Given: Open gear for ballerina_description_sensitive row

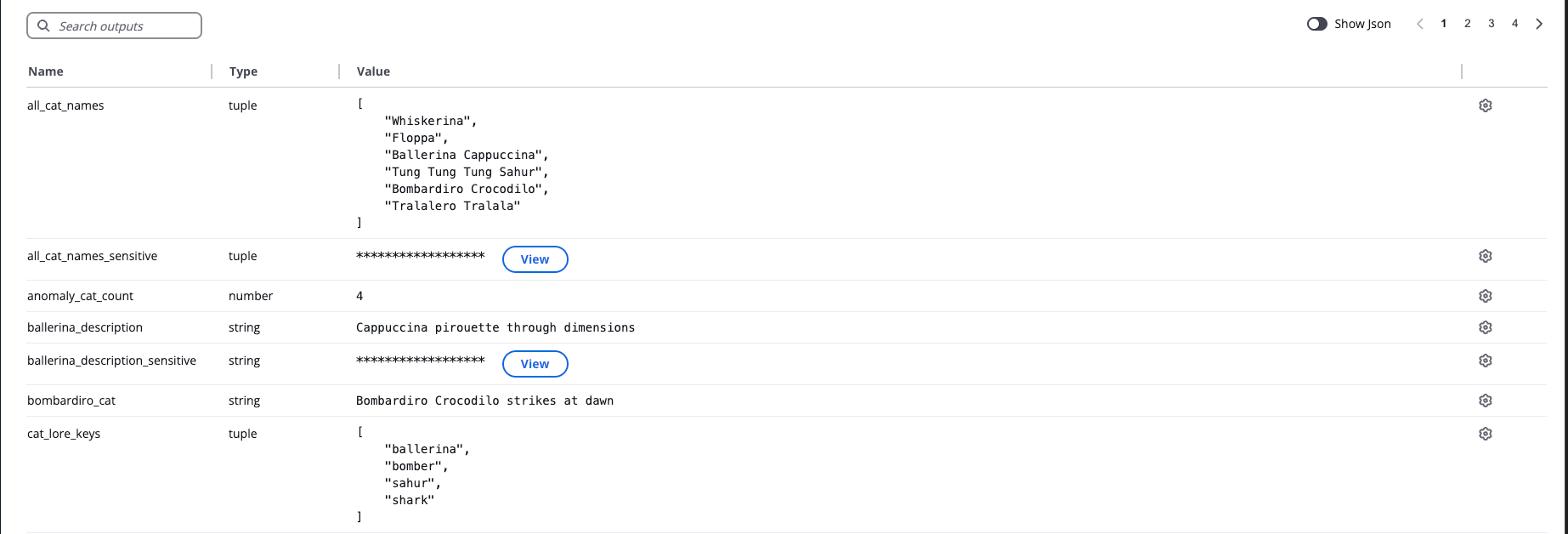Looking at the screenshot, I should [x=1485, y=361].
